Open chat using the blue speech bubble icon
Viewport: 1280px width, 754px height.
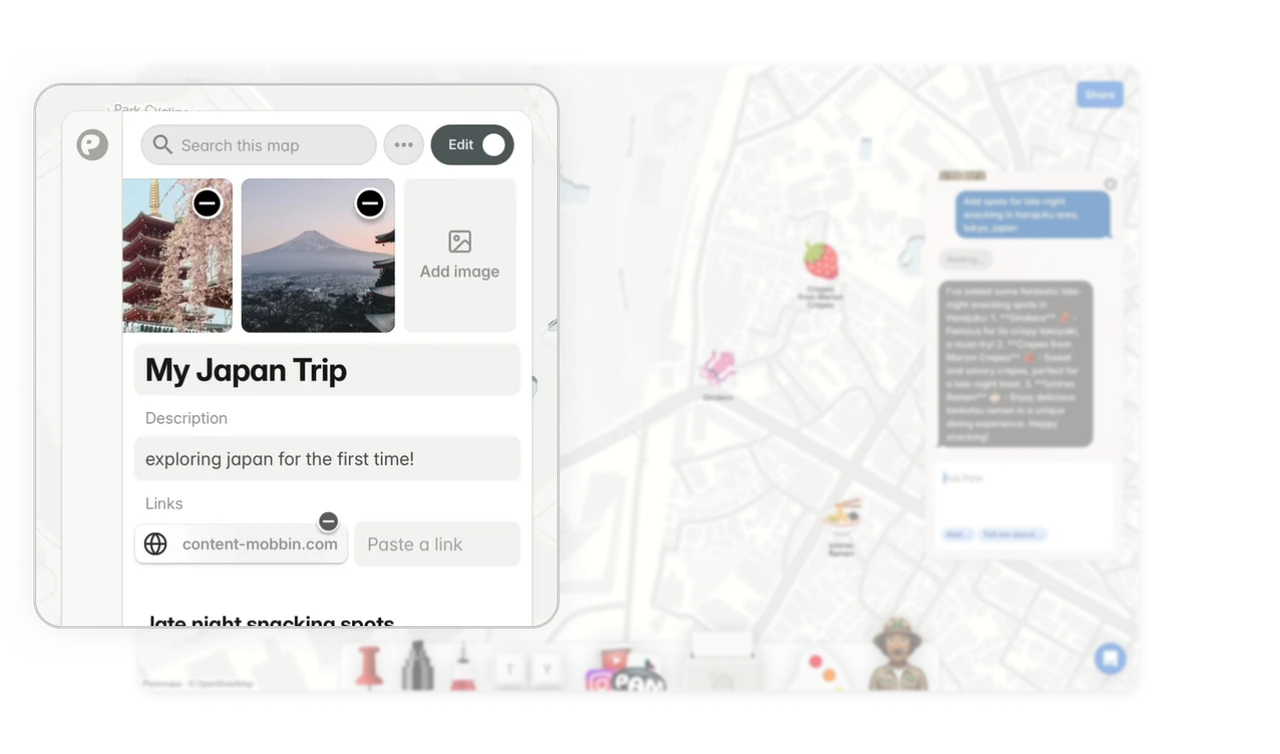point(1110,659)
